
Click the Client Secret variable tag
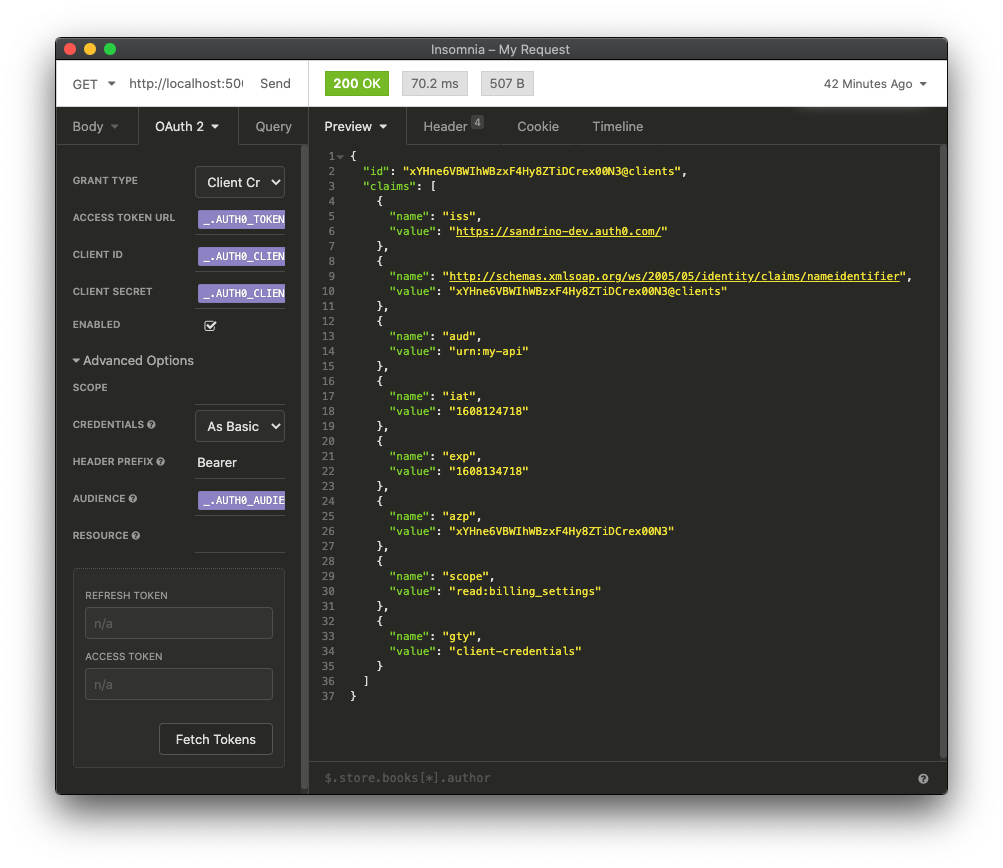[242, 294]
